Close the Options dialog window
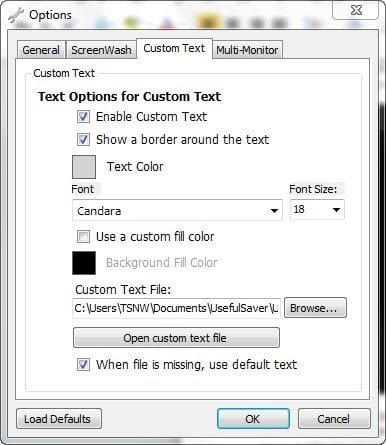 coord(356,10)
